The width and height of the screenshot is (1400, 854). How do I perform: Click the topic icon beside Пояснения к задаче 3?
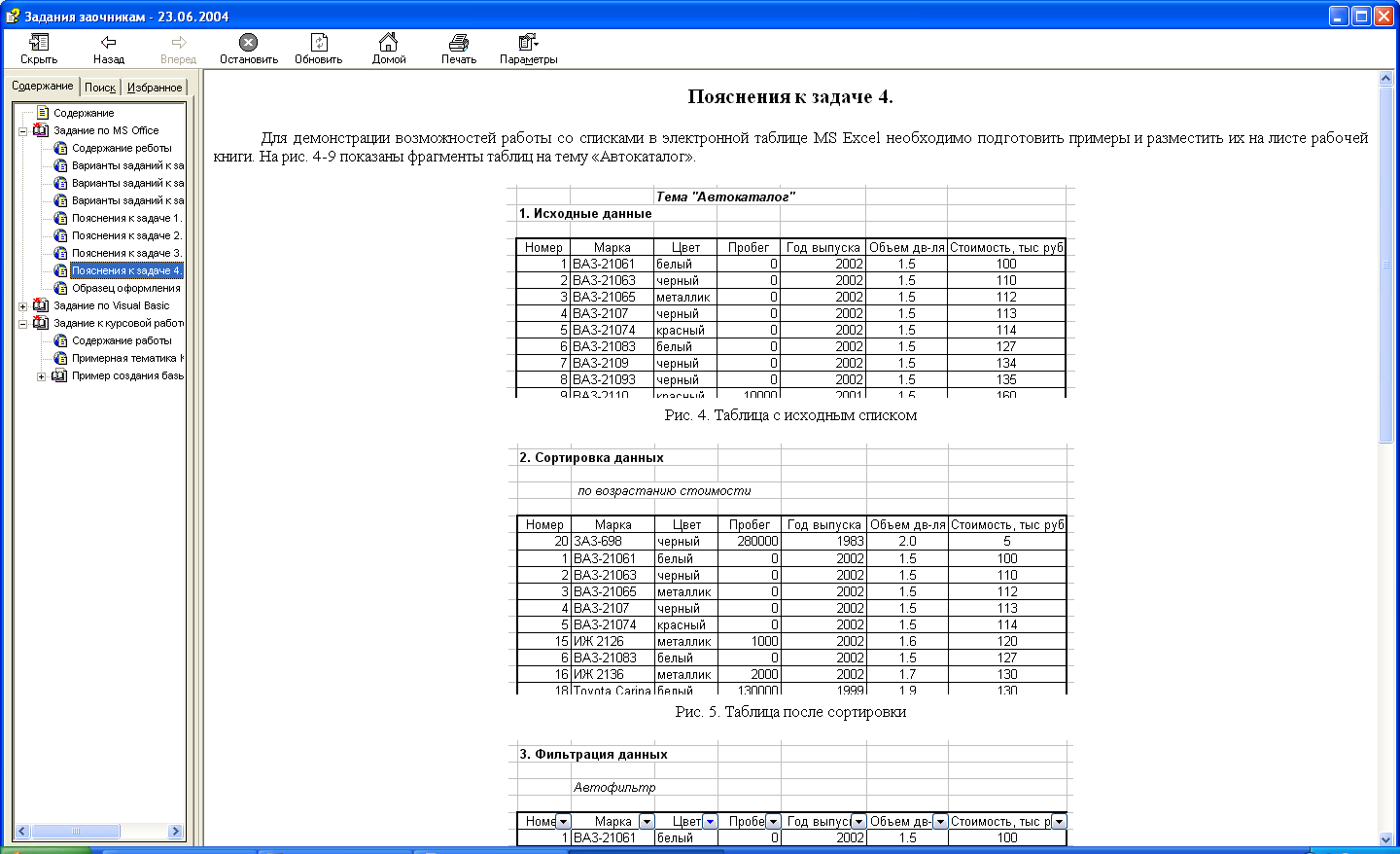(x=60, y=253)
